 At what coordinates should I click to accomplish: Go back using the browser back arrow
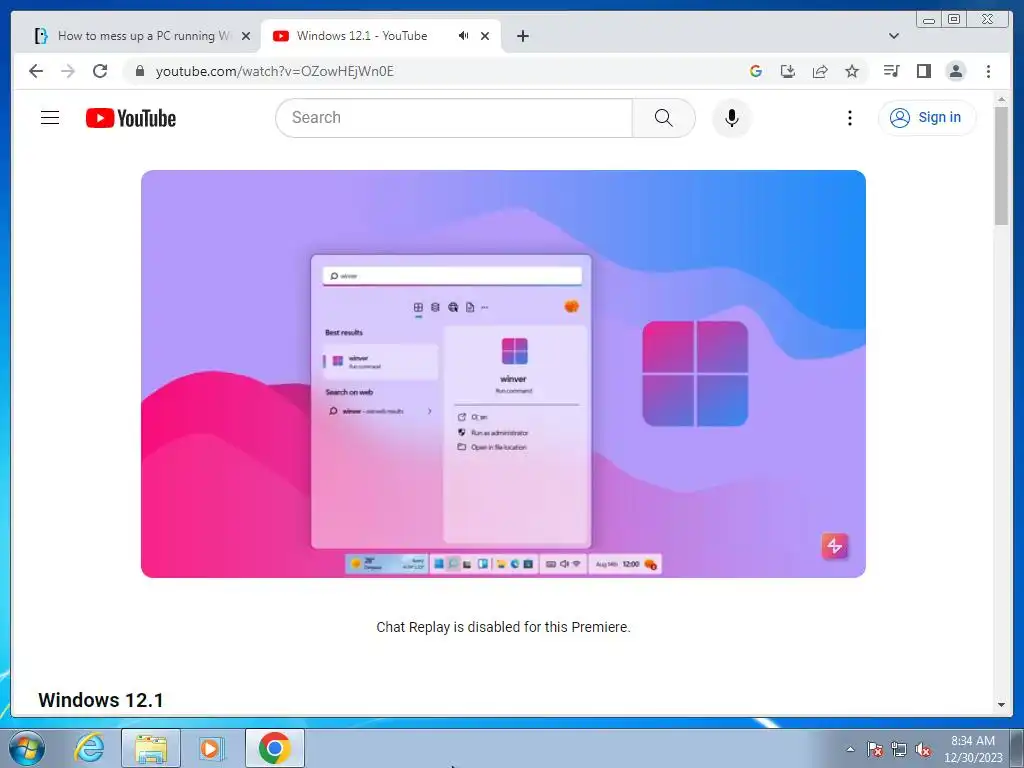pyautogui.click(x=36, y=71)
